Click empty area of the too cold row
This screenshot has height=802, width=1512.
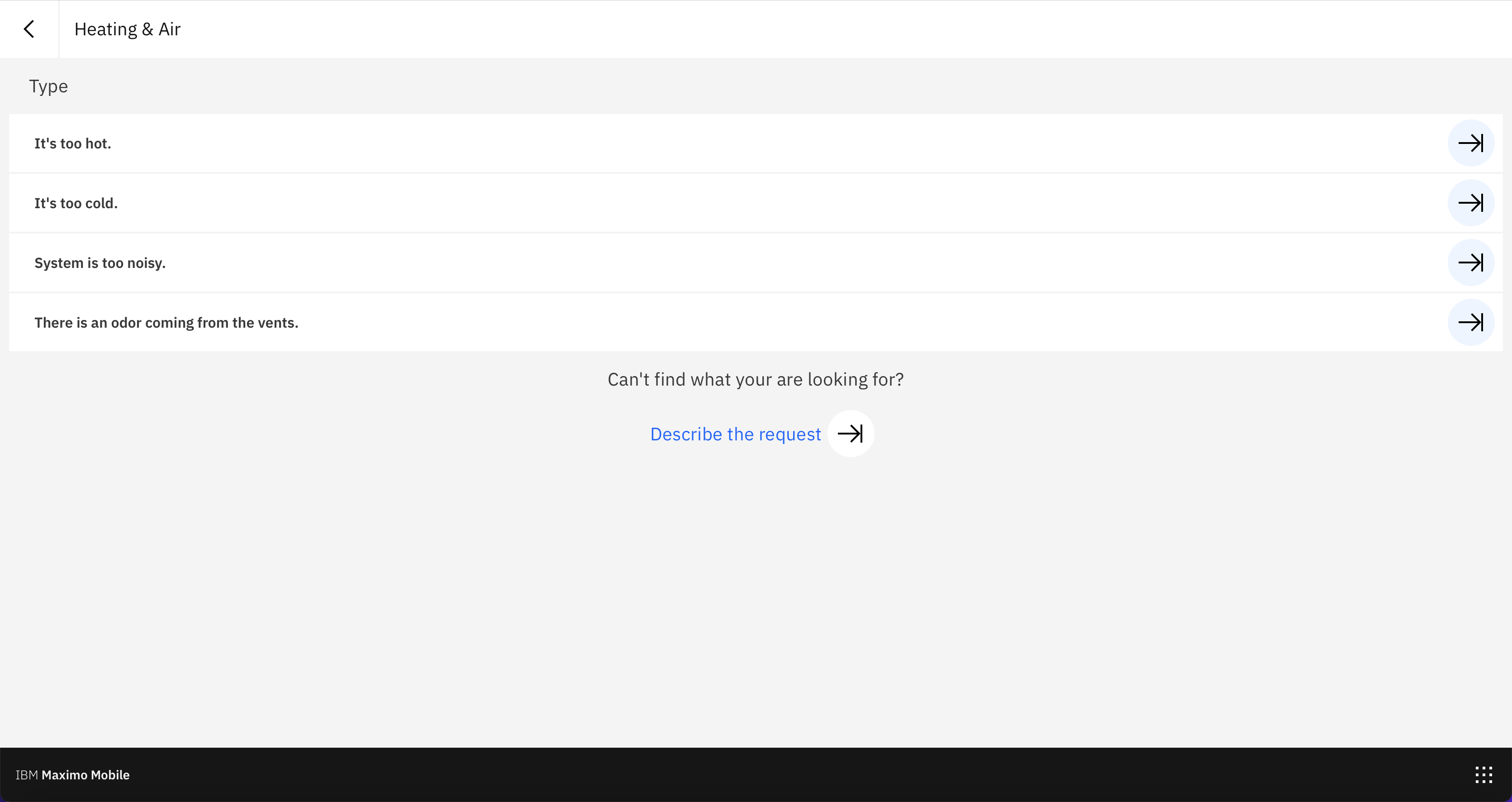pyautogui.click(x=763, y=203)
